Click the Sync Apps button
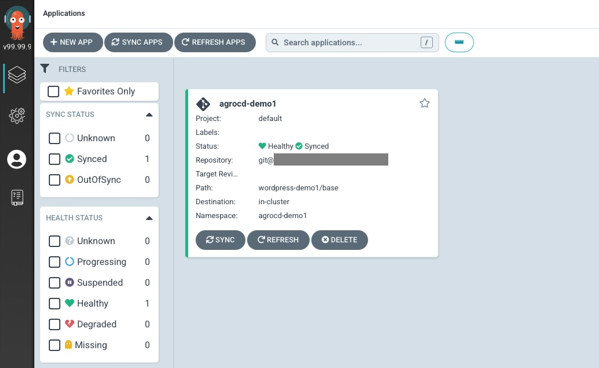599x368 pixels. pyautogui.click(x=138, y=42)
